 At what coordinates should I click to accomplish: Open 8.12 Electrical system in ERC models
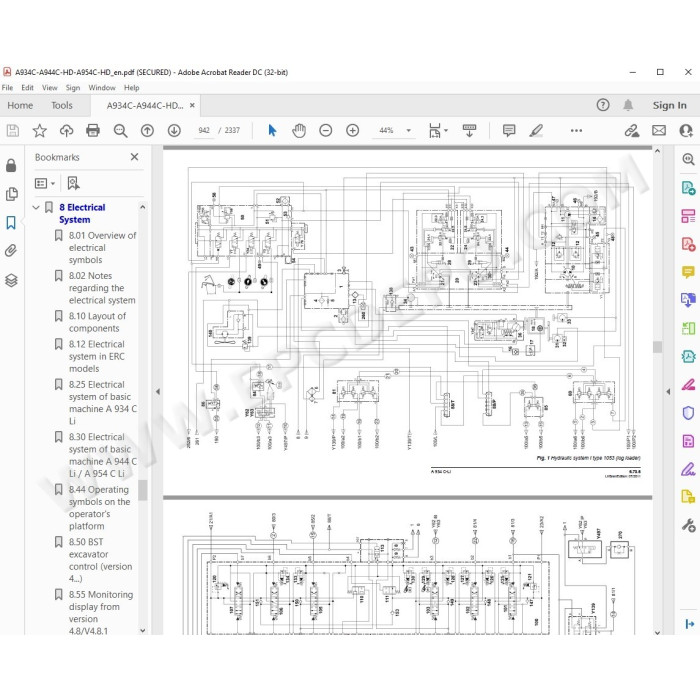96,356
